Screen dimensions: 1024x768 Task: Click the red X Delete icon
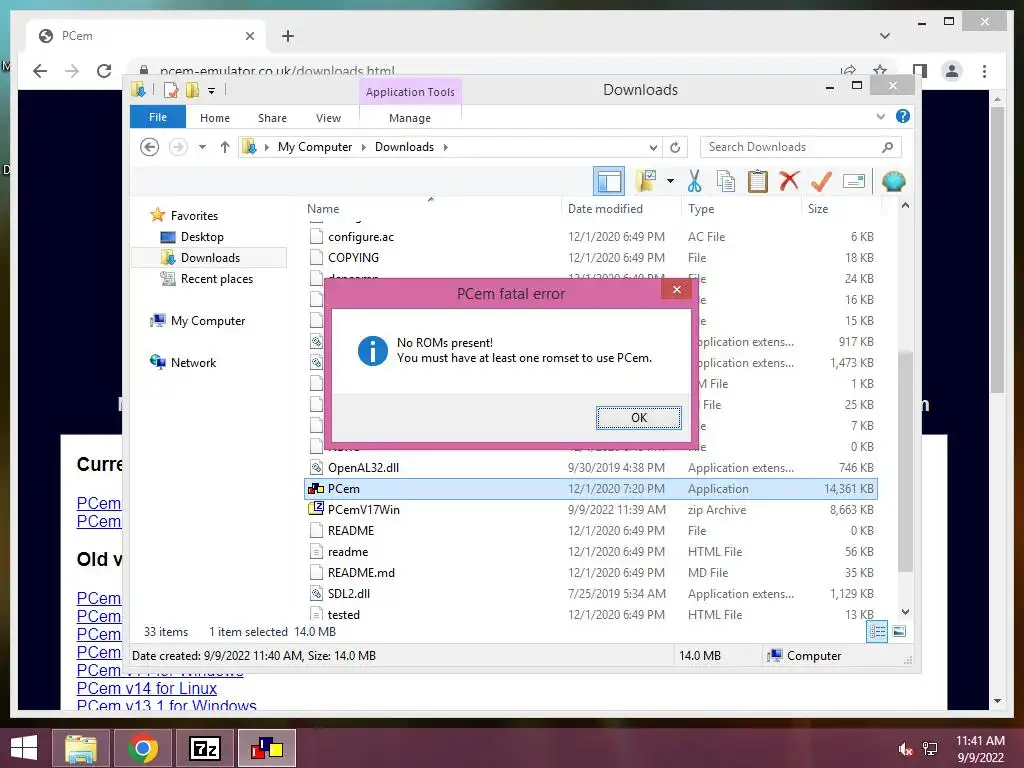click(789, 180)
